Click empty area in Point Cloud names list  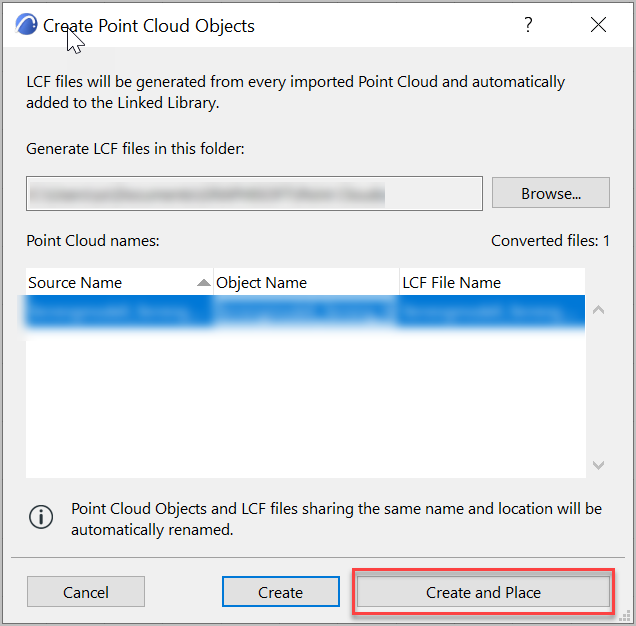point(305,404)
